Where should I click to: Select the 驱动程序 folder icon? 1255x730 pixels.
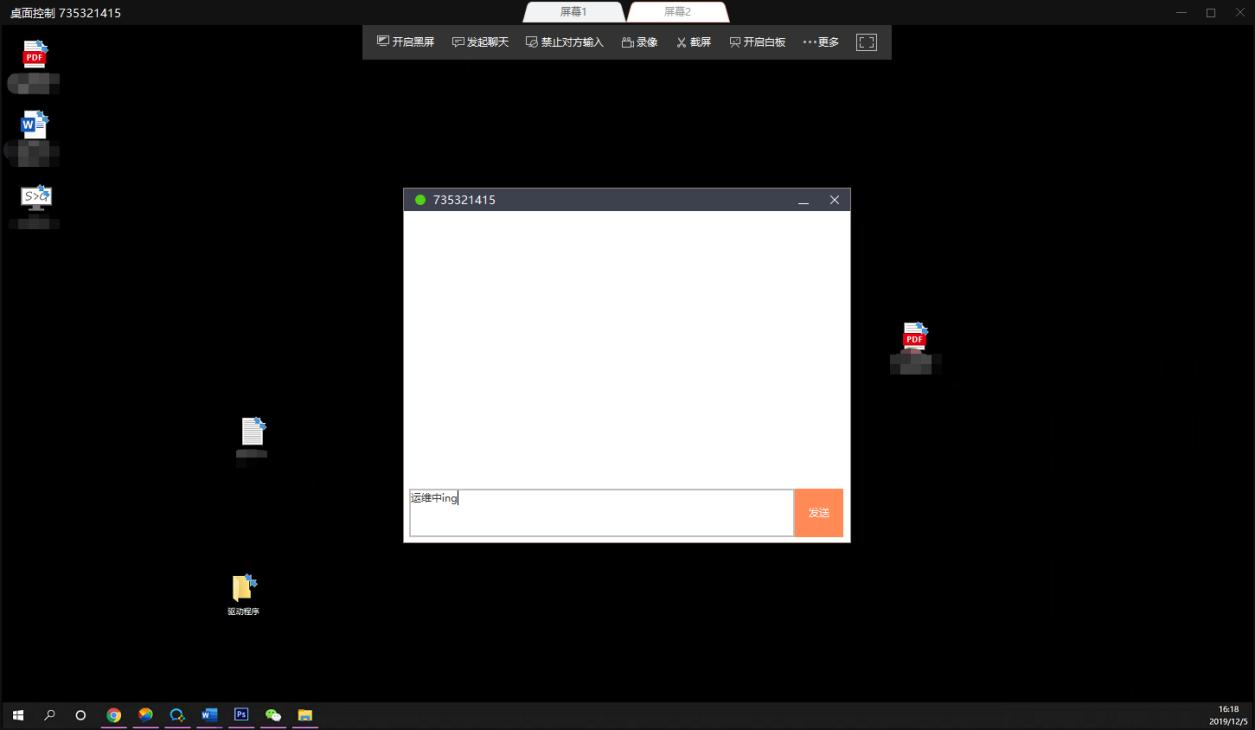[243, 595]
